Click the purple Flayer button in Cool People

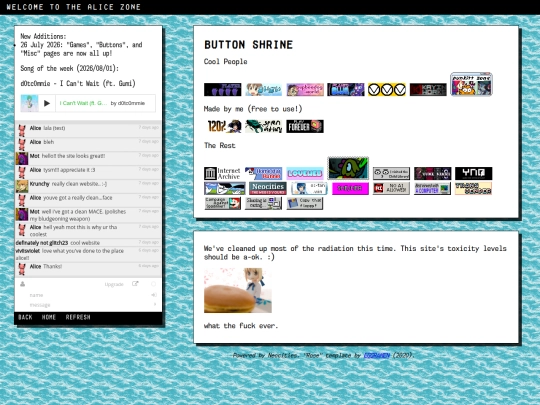tap(222, 90)
